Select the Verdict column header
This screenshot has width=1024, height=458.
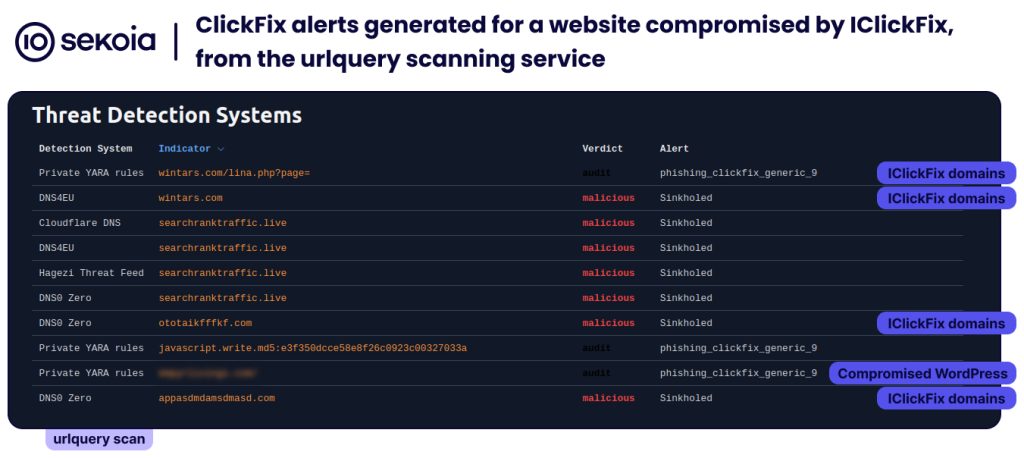(x=602, y=149)
